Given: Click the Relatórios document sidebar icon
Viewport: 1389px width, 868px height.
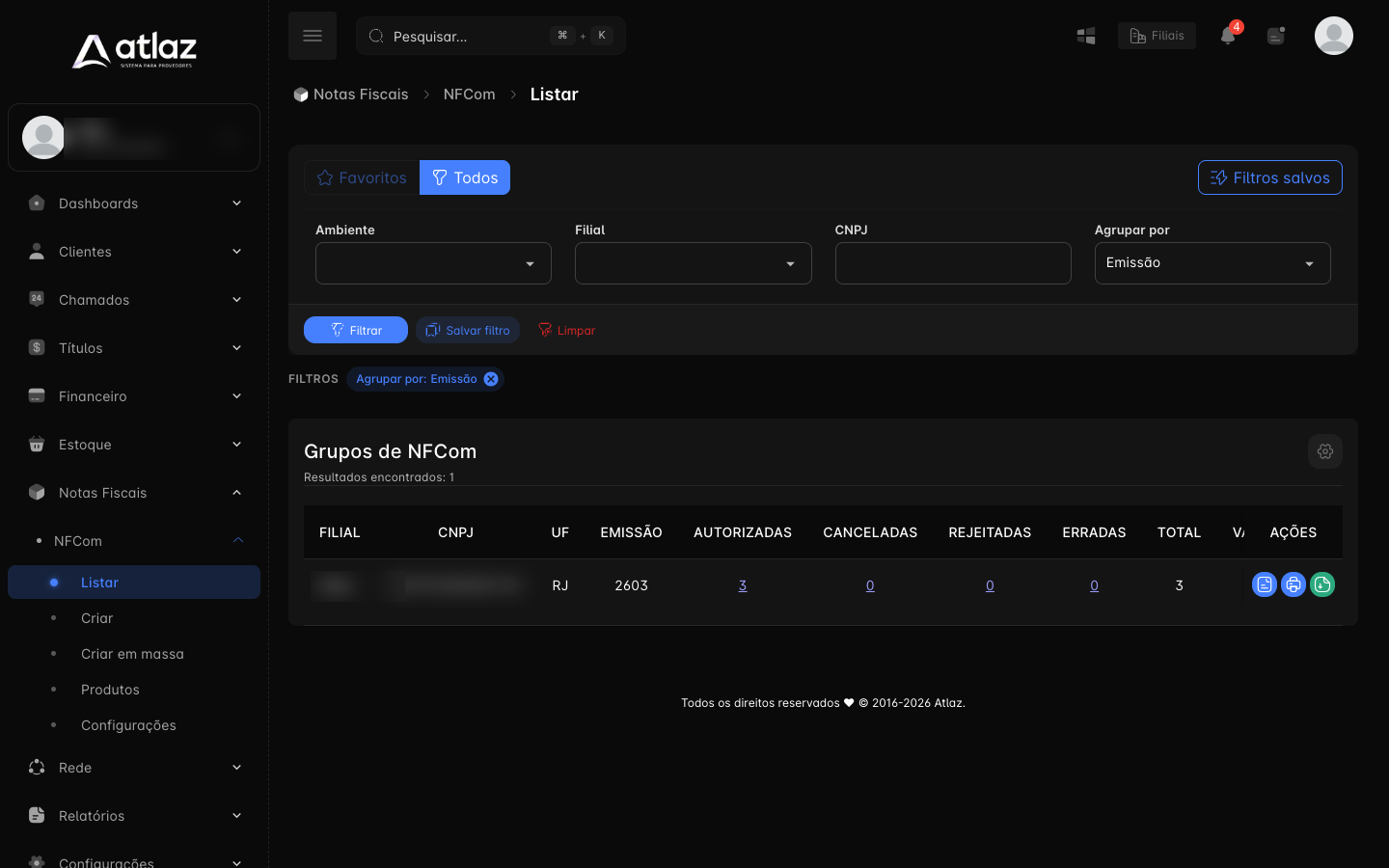Looking at the screenshot, I should (37, 815).
